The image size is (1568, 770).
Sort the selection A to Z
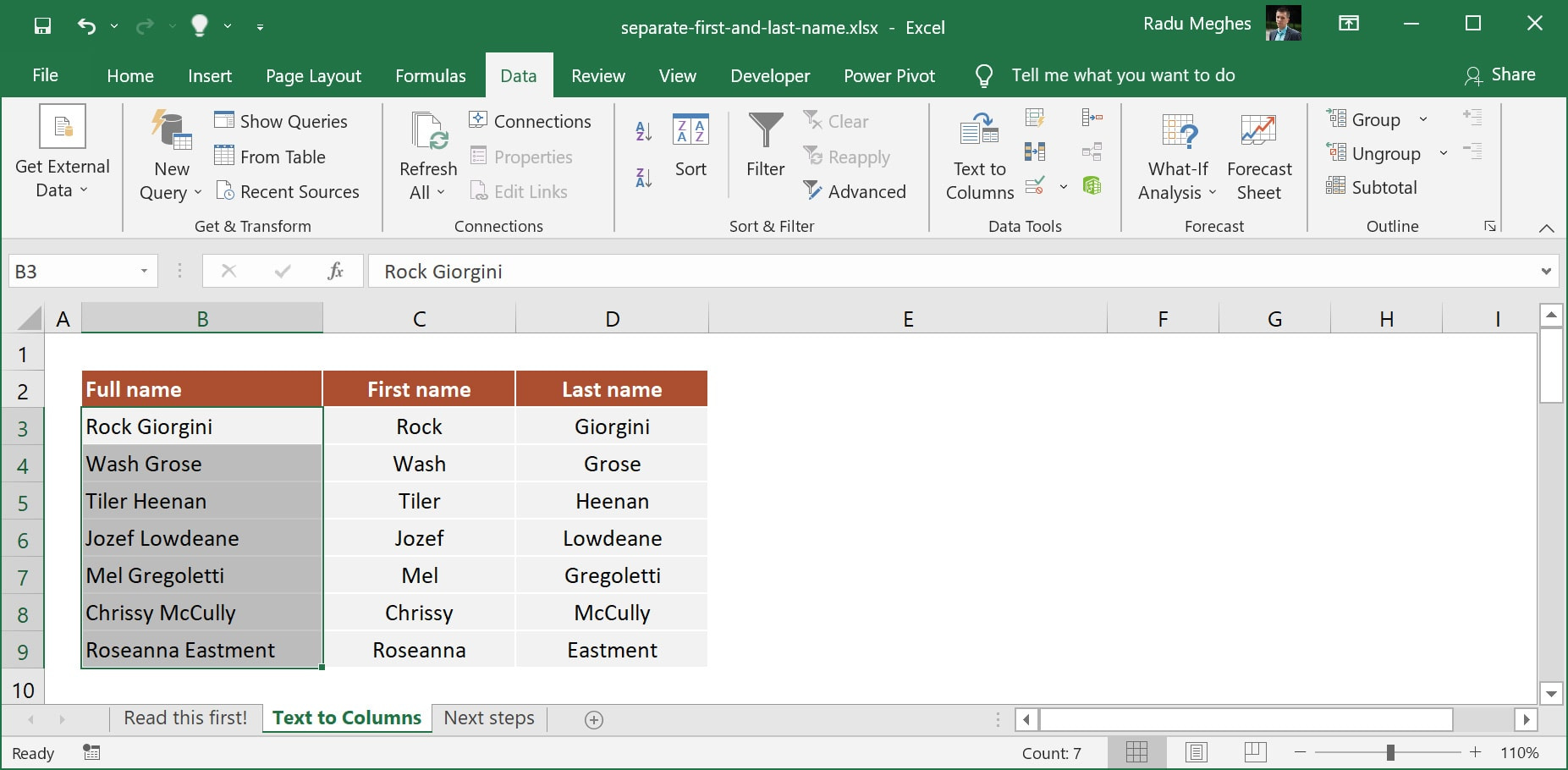click(642, 131)
